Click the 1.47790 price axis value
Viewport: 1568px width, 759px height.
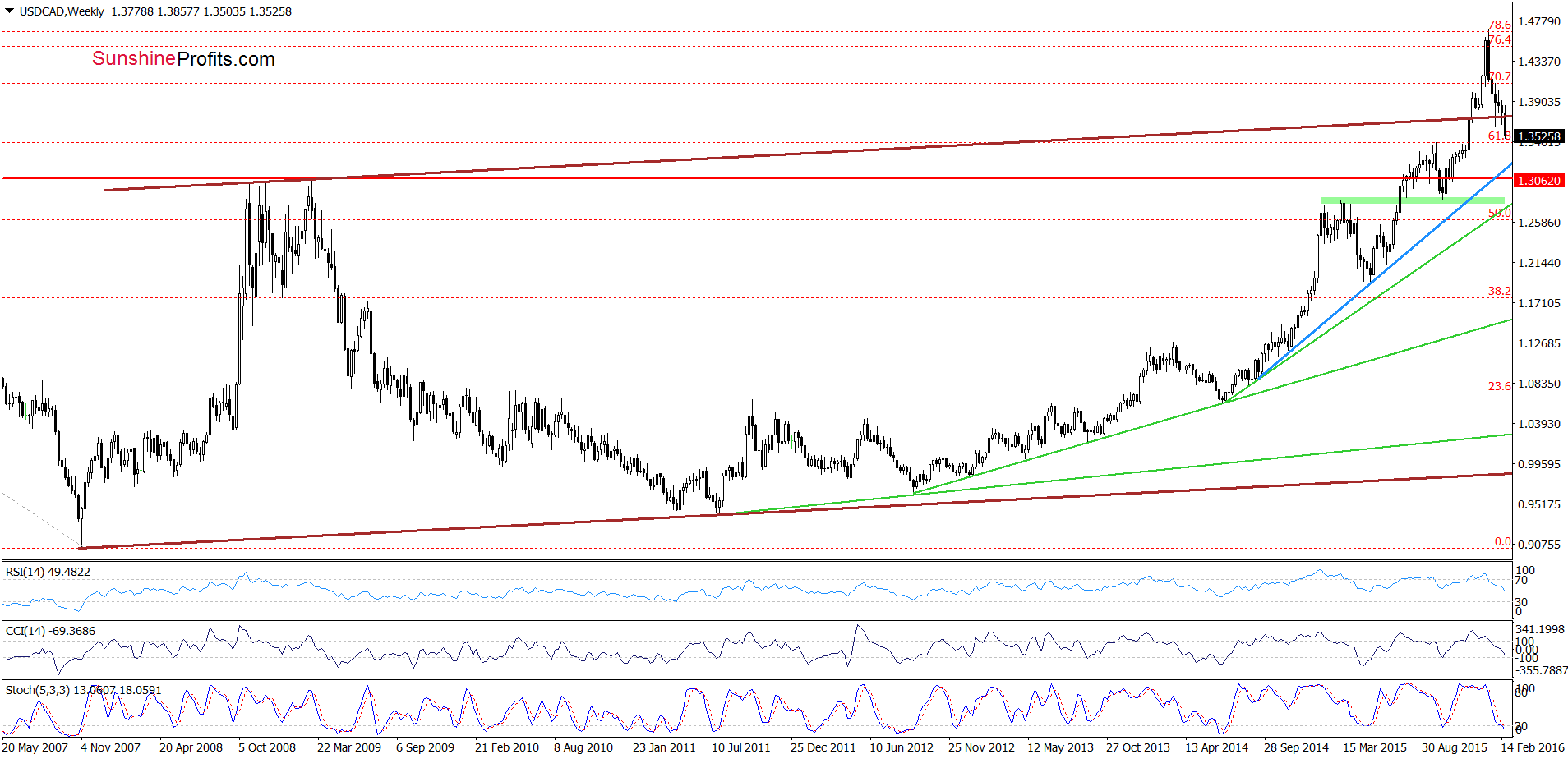pos(1539,21)
